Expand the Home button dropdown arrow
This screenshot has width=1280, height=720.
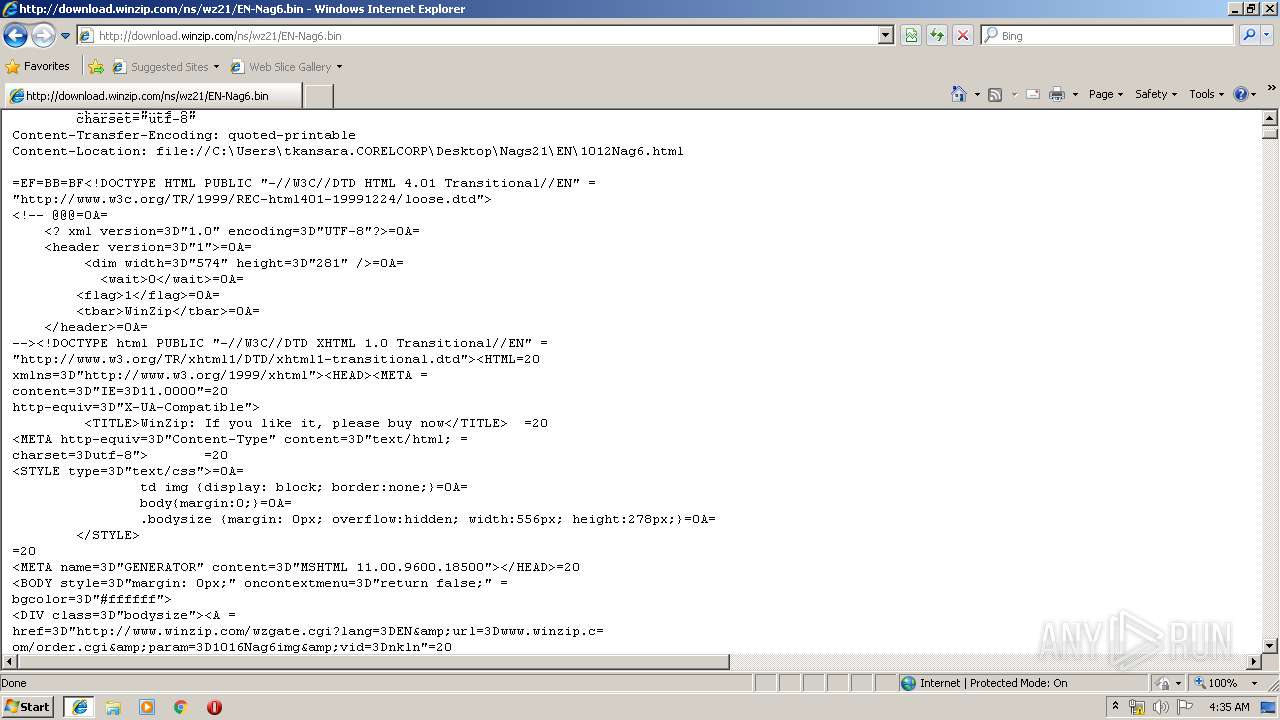[977, 94]
